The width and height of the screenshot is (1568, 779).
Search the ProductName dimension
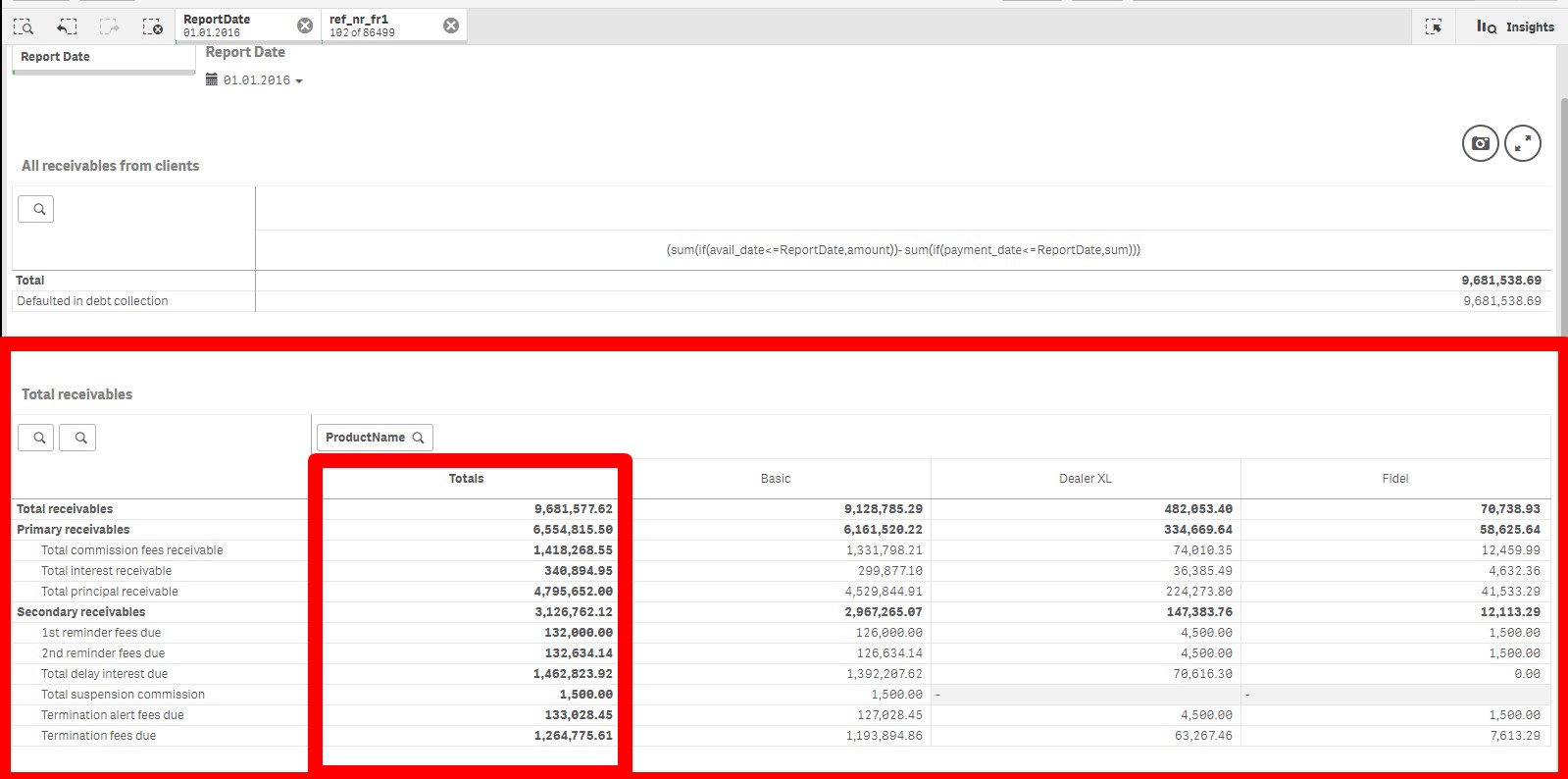click(x=375, y=438)
